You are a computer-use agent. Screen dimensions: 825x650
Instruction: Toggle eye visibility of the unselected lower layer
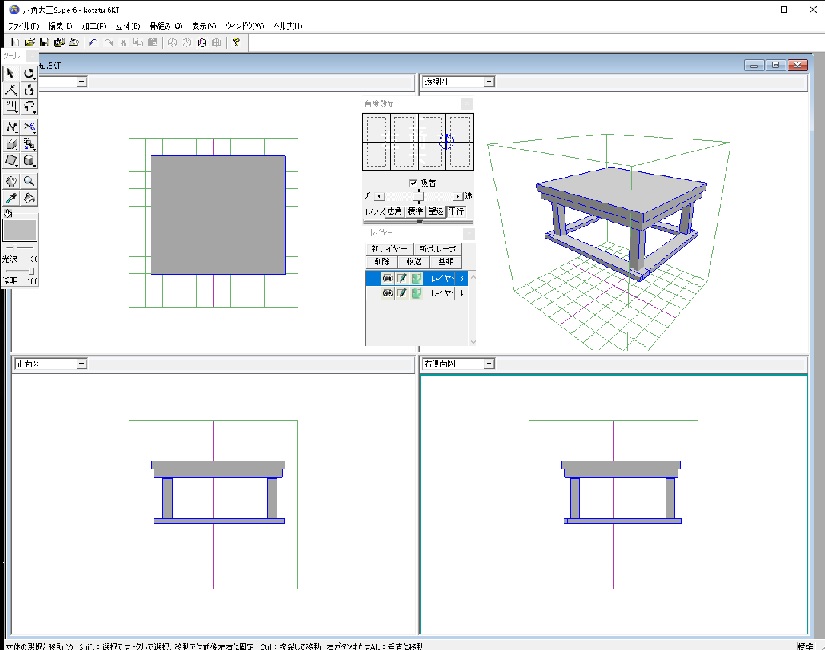[x=387, y=293]
